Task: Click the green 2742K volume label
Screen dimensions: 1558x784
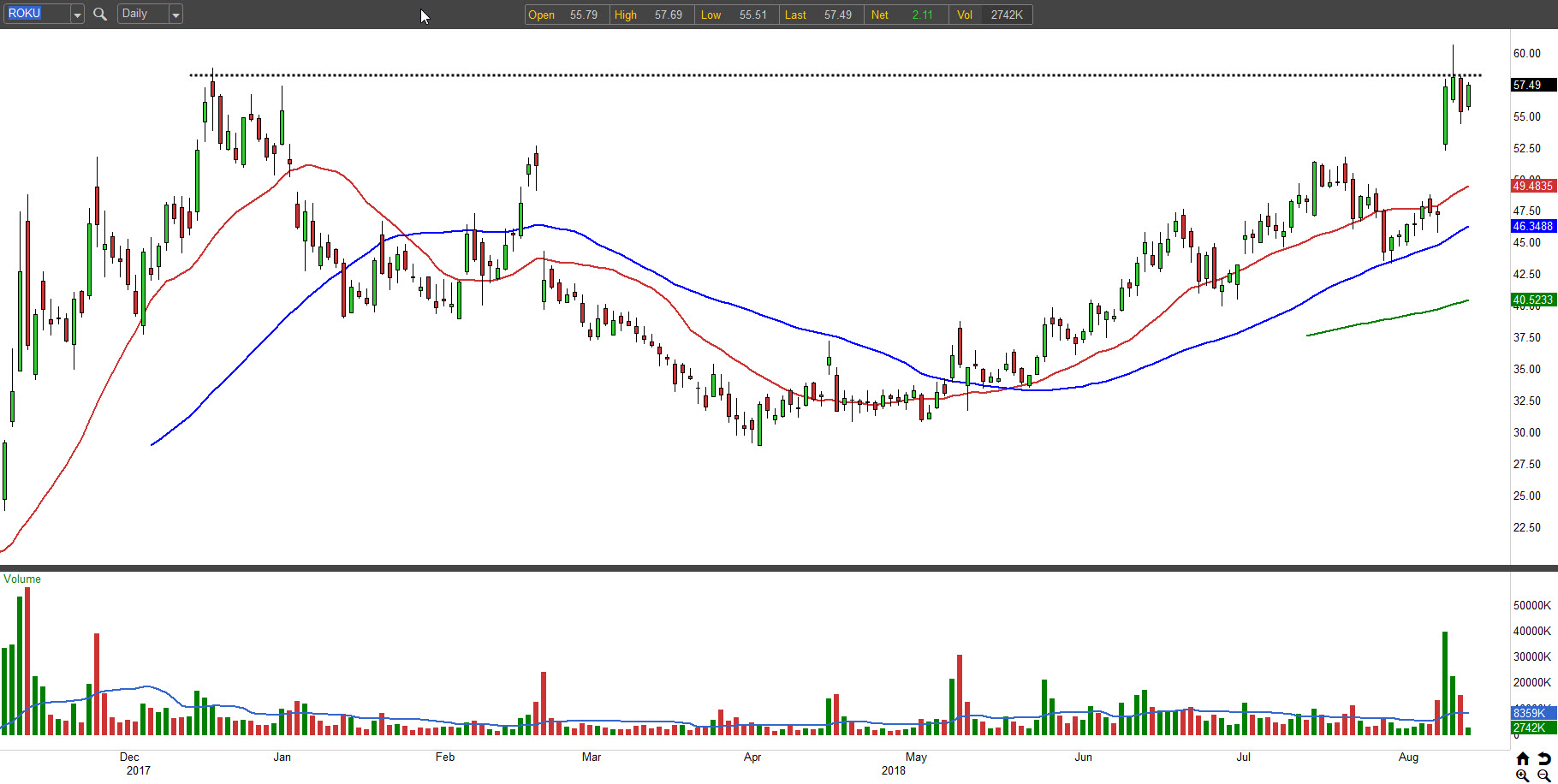Action: 1532,728
